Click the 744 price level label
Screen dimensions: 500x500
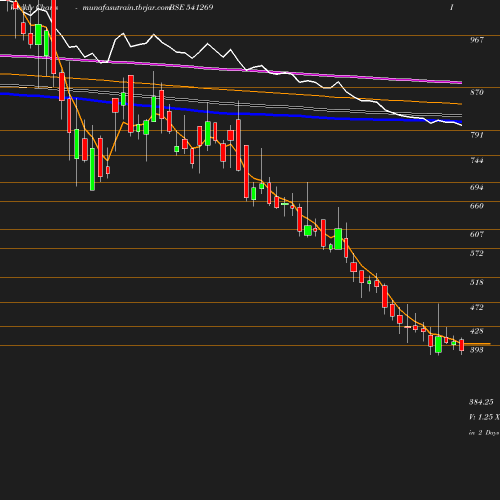tap(477, 161)
